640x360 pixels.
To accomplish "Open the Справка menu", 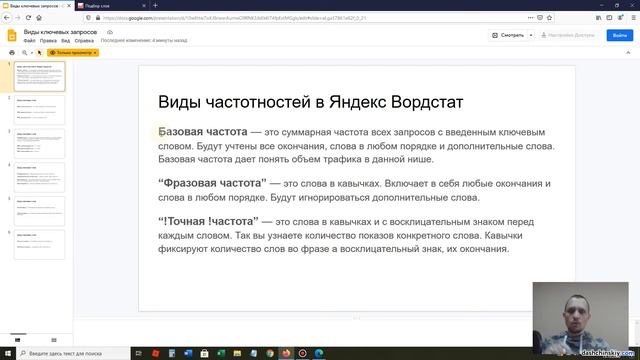I will pos(84,41).
